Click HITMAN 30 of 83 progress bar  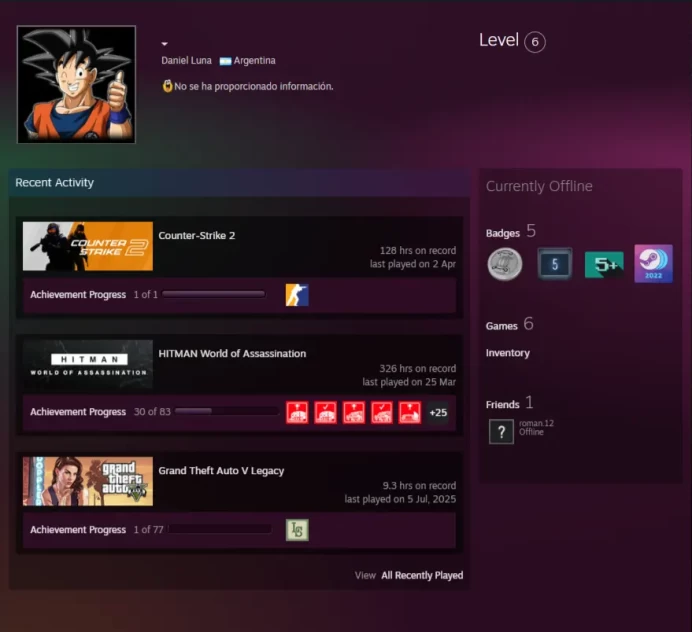click(x=227, y=411)
